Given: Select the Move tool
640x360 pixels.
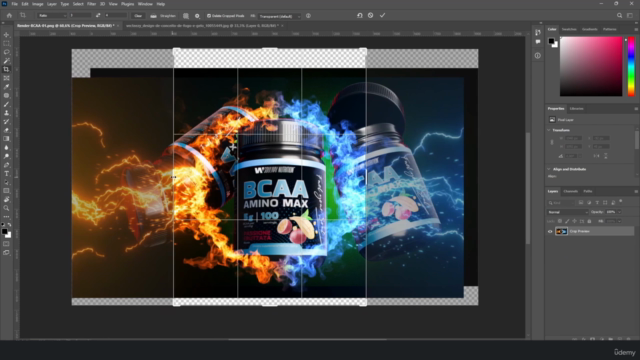Looking at the screenshot, I should 6,35.
